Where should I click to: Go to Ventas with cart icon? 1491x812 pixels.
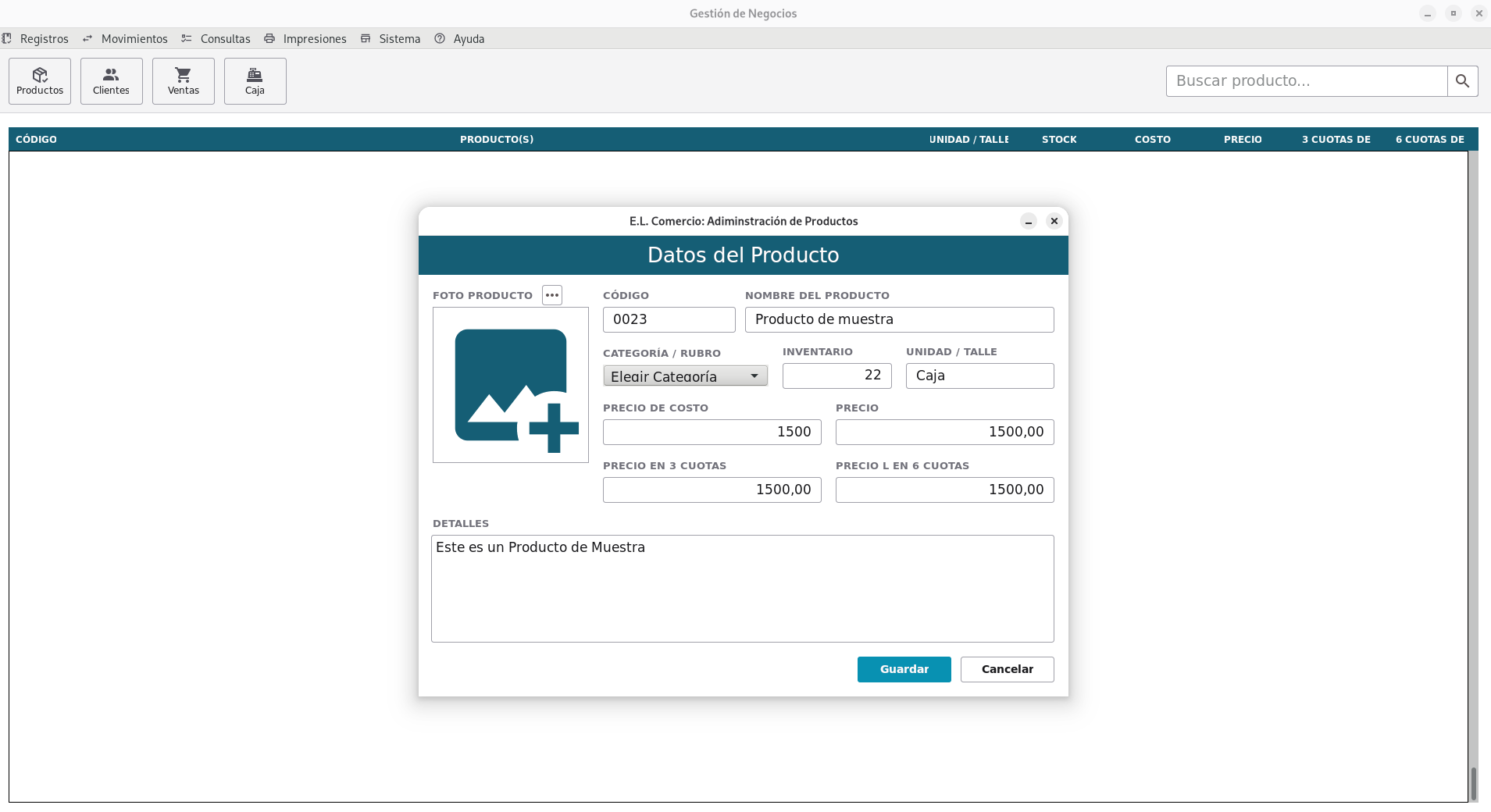184,81
